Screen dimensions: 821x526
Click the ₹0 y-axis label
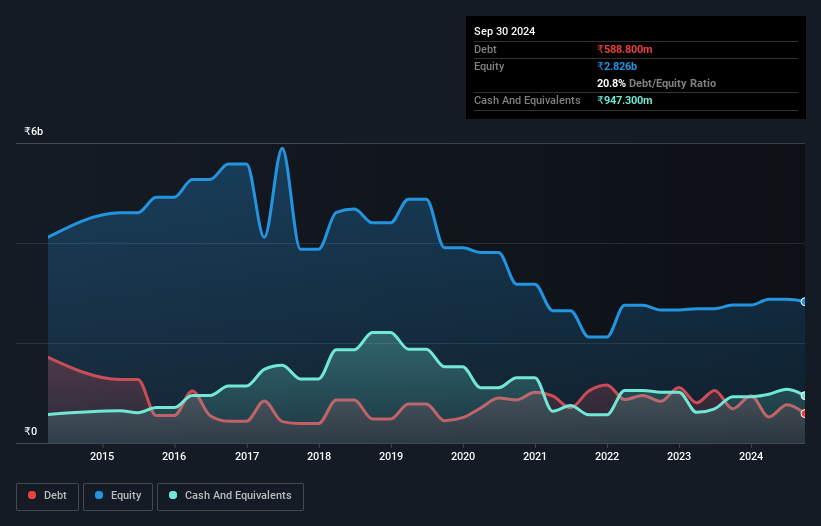[30, 432]
